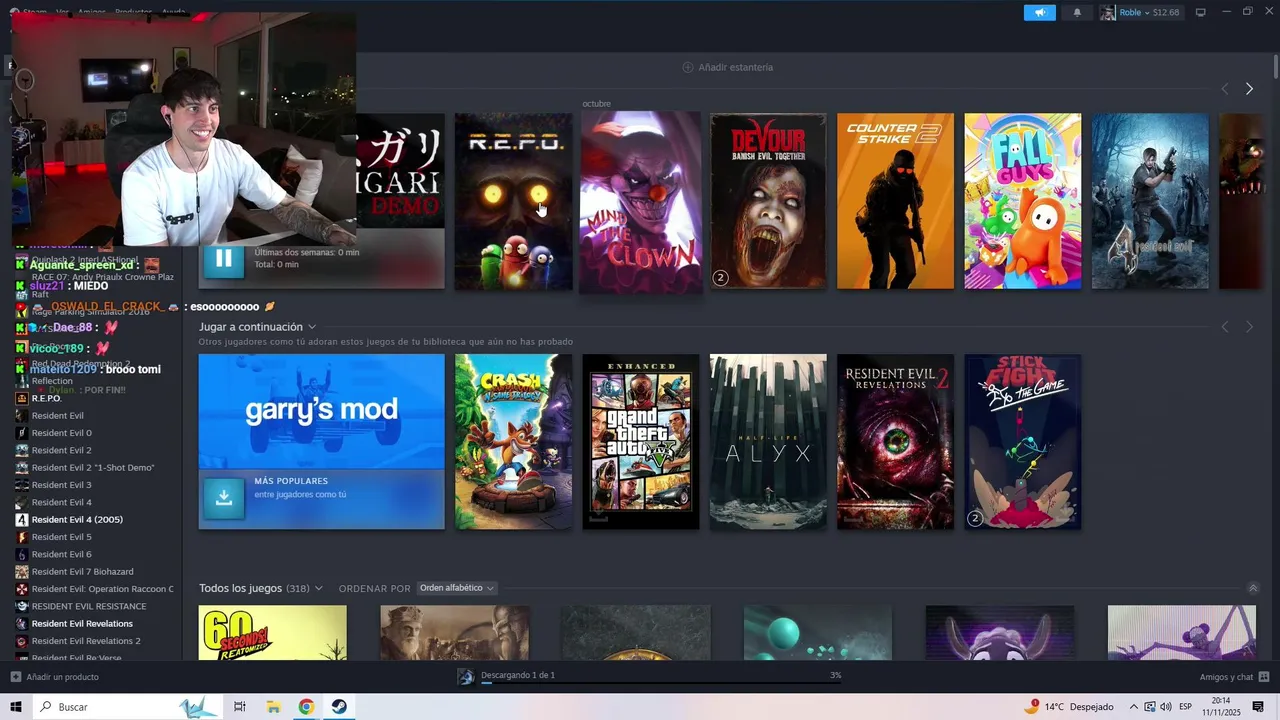Open the R.E.P.O. game cover
The image size is (1280, 720).
point(514,201)
